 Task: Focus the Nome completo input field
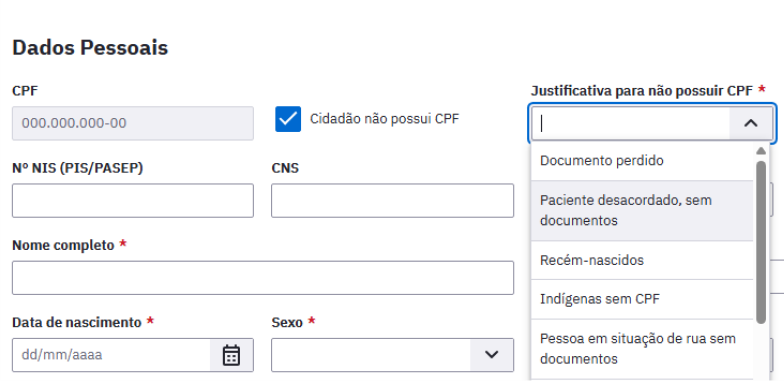(262, 278)
